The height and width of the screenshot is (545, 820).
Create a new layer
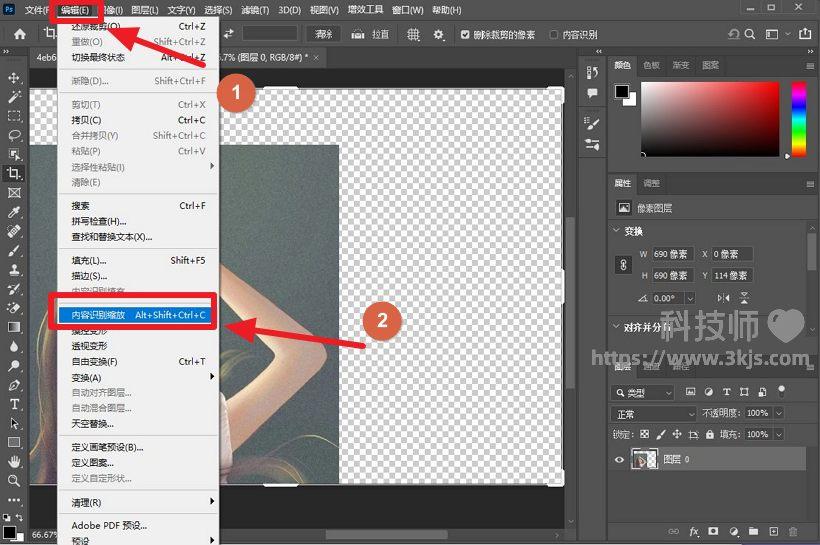[773, 531]
